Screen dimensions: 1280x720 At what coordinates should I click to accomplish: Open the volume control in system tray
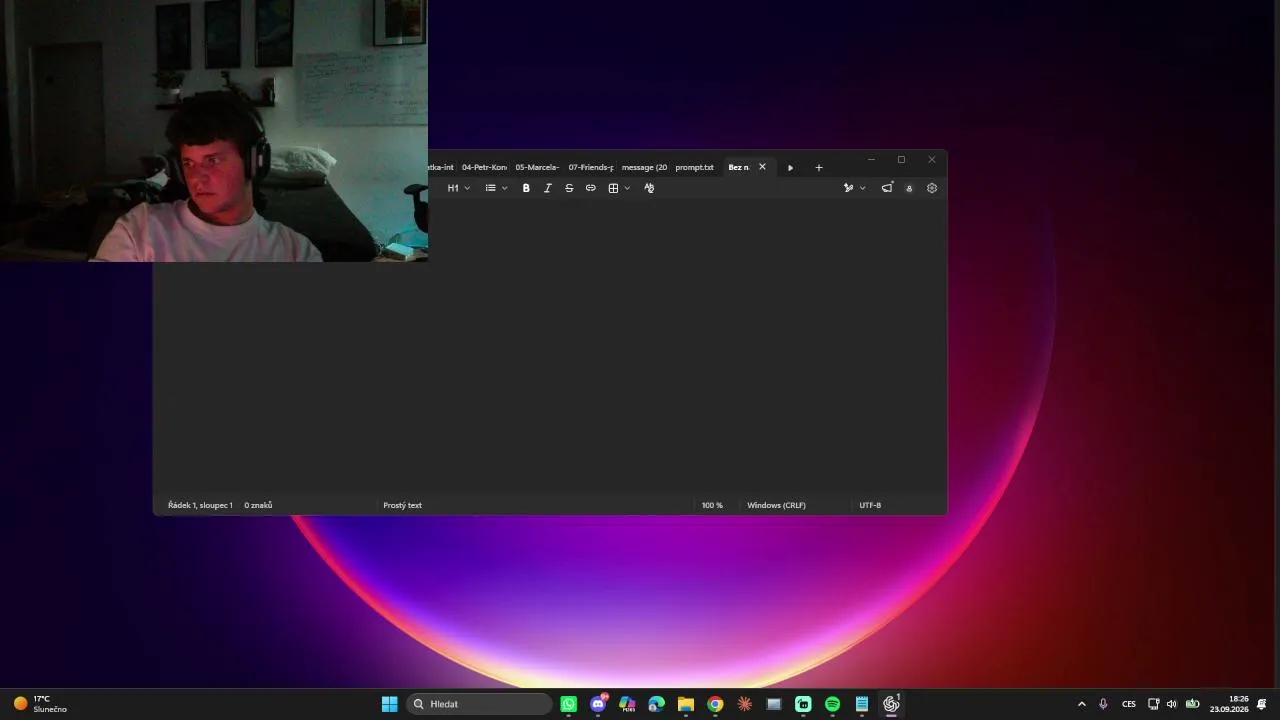tap(1172, 704)
